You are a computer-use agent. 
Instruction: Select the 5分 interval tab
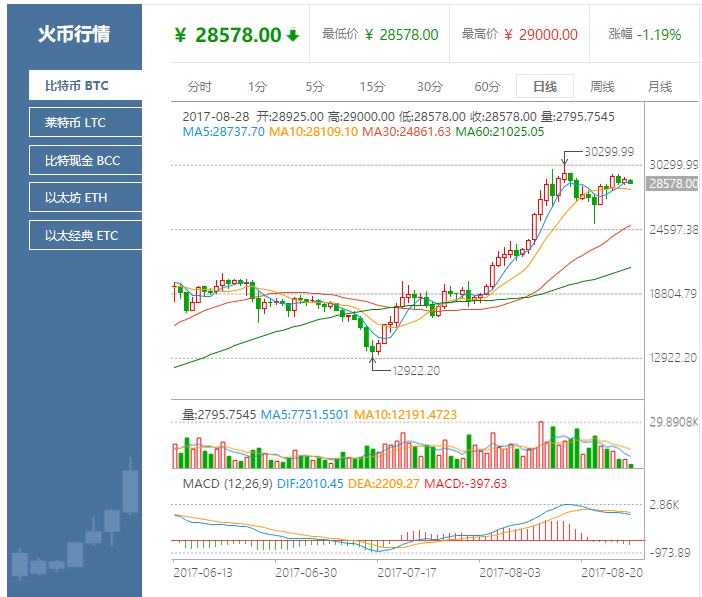pos(315,86)
